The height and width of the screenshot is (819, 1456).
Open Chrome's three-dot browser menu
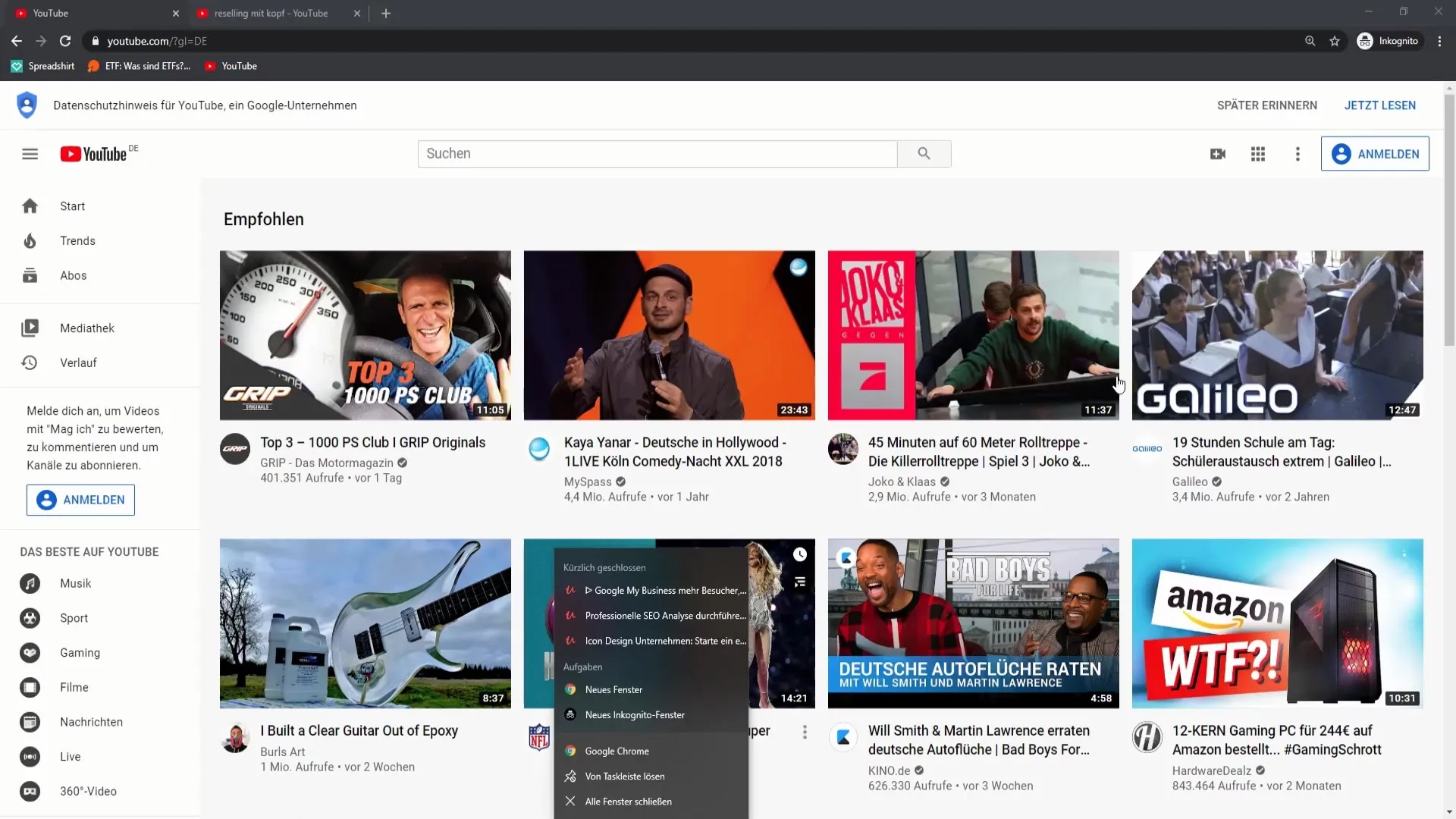point(1439,41)
